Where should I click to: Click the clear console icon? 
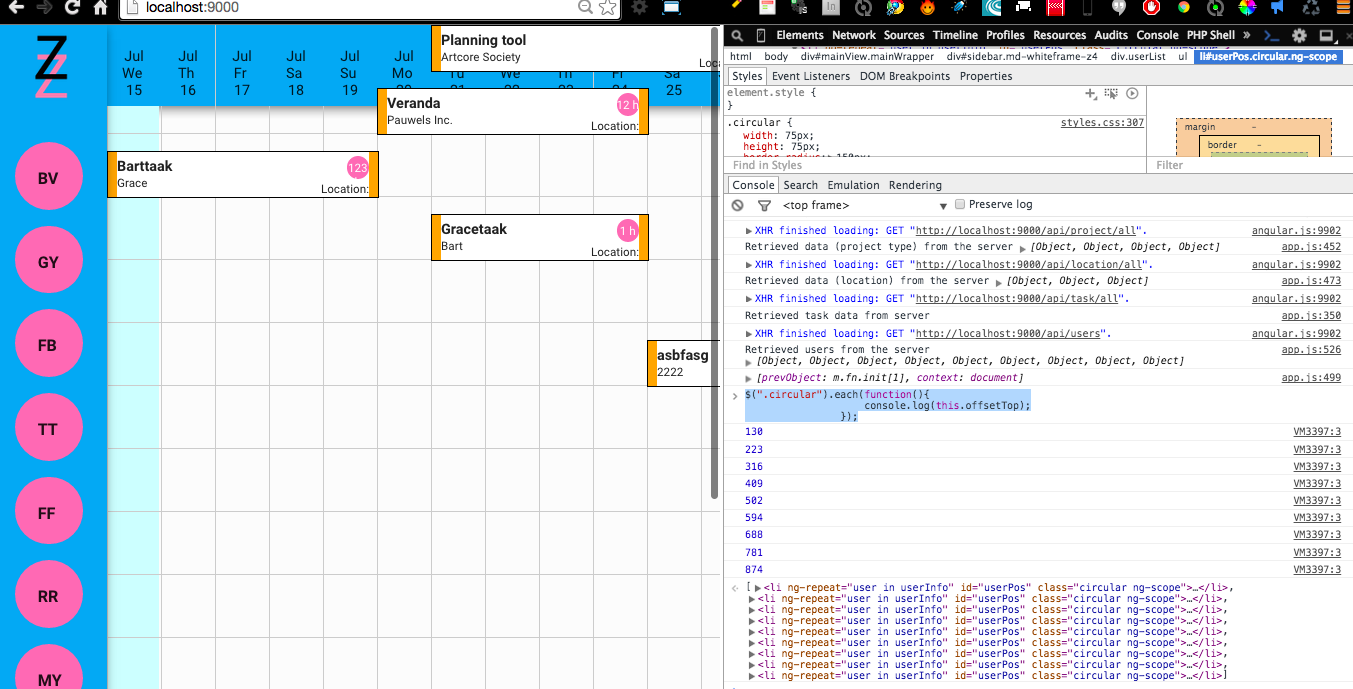click(738, 205)
